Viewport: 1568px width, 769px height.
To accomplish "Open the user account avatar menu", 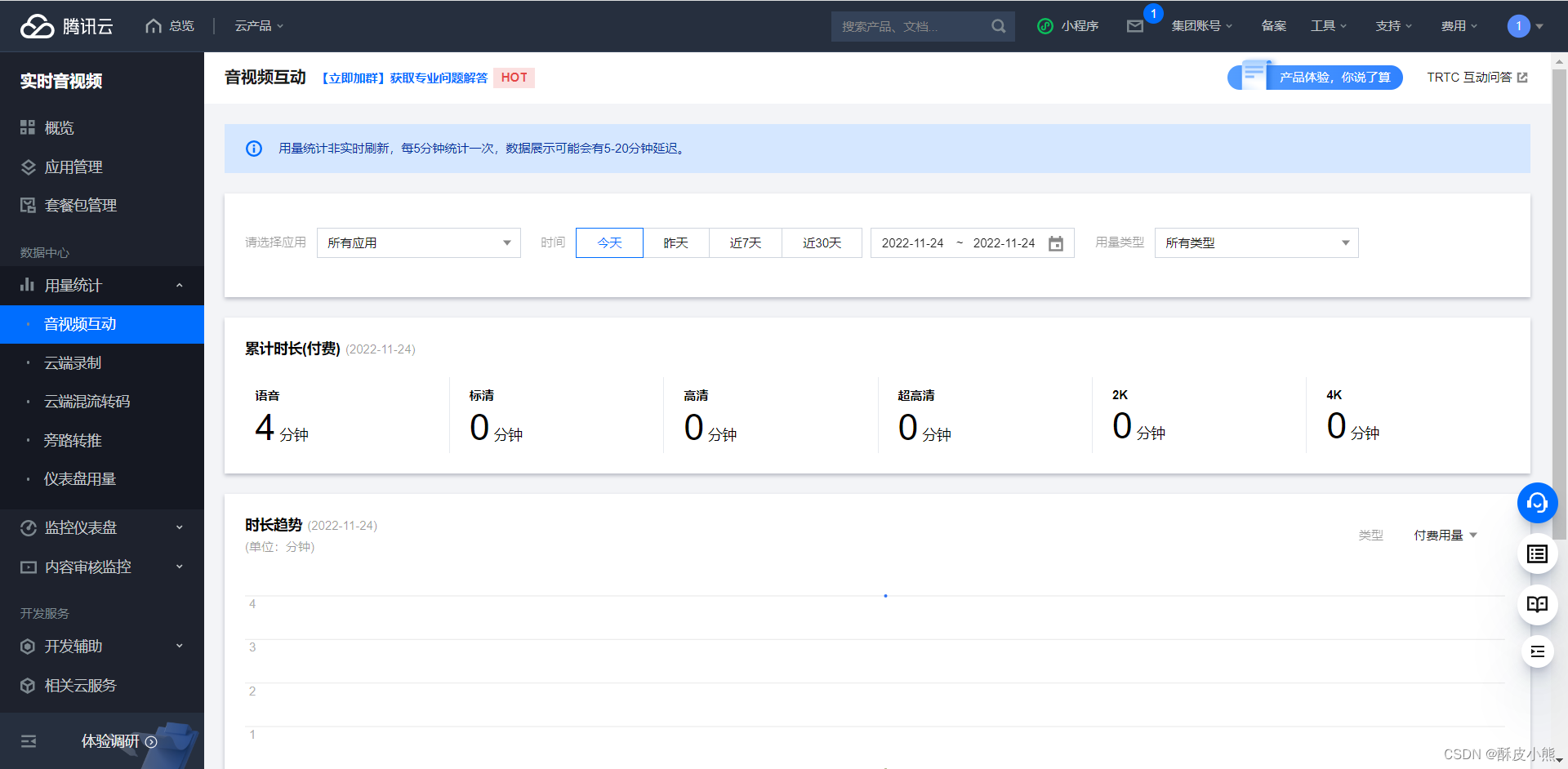I will [1525, 26].
